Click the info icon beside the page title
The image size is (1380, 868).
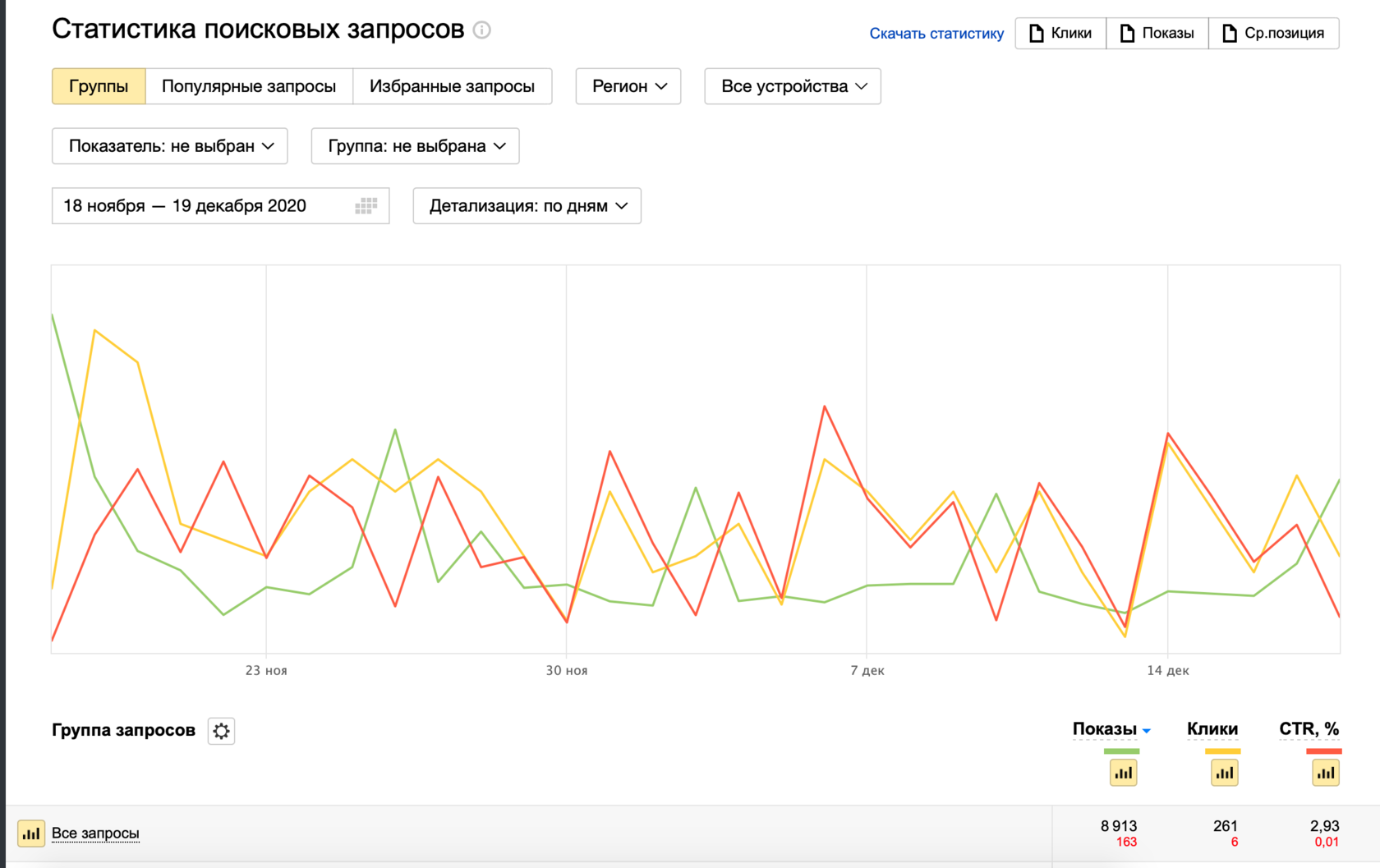tap(482, 30)
